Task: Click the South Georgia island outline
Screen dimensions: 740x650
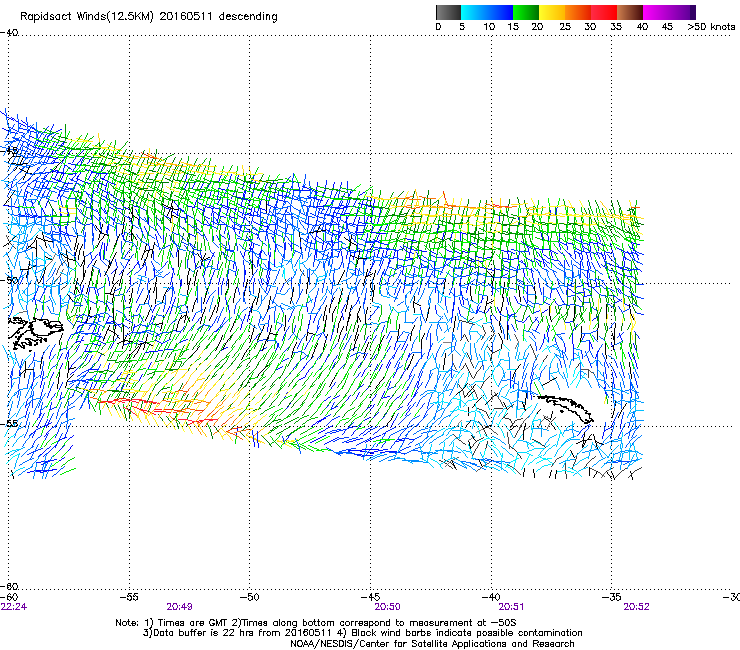Action: tap(566, 409)
